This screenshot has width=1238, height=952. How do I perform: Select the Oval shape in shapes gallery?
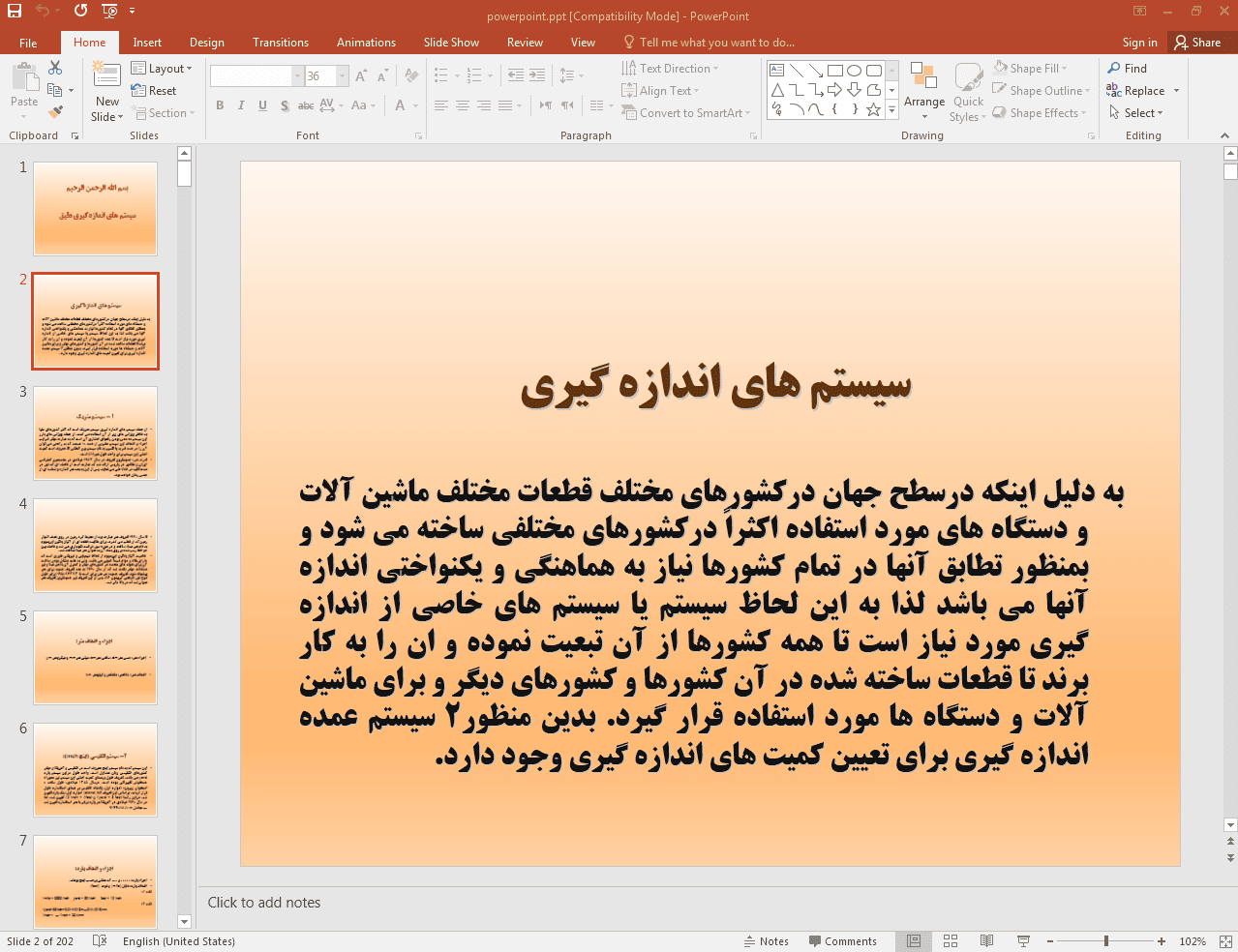(854, 71)
